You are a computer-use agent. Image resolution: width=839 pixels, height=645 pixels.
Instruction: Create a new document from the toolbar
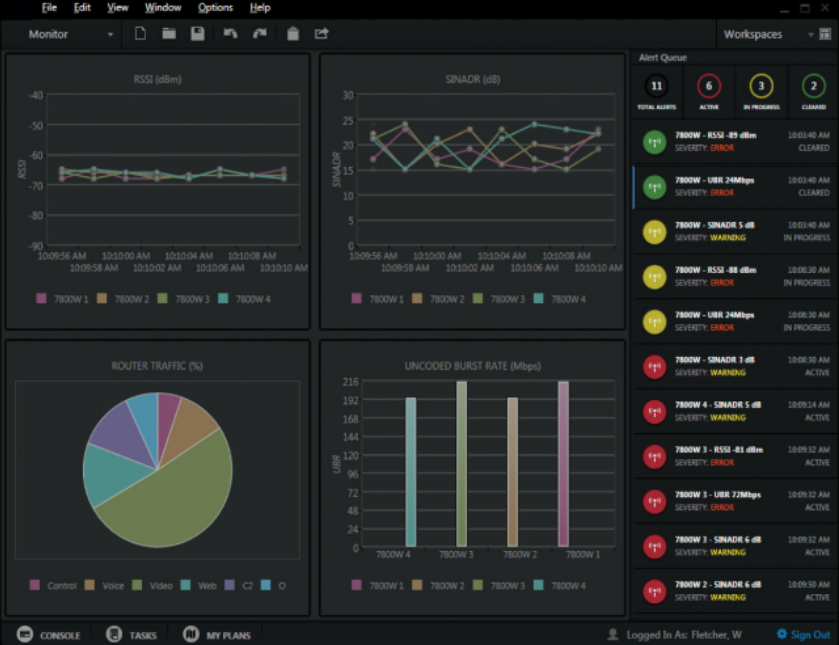click(140, 33)
